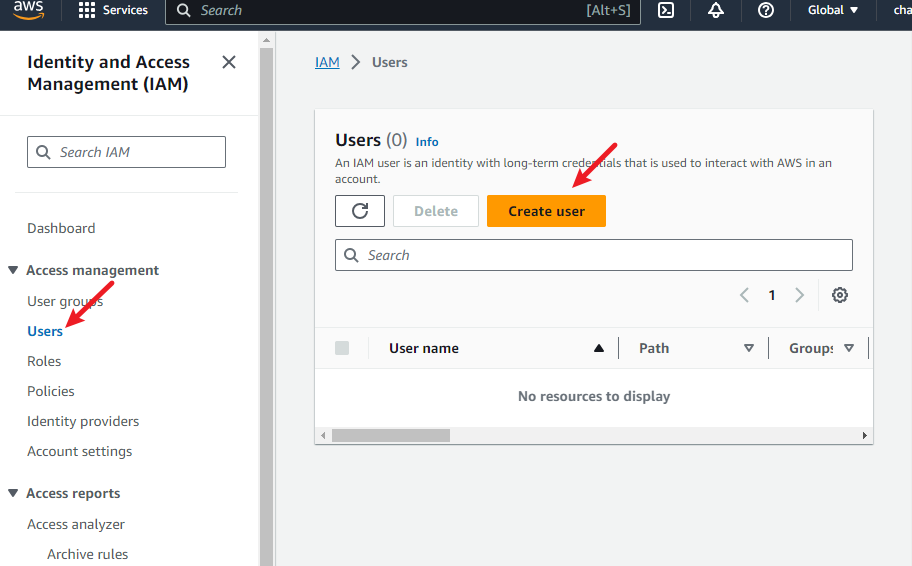The height and width of the screenshot is (566, 912).
Task: Open the Dashboard page
Action: coord(61,228)
